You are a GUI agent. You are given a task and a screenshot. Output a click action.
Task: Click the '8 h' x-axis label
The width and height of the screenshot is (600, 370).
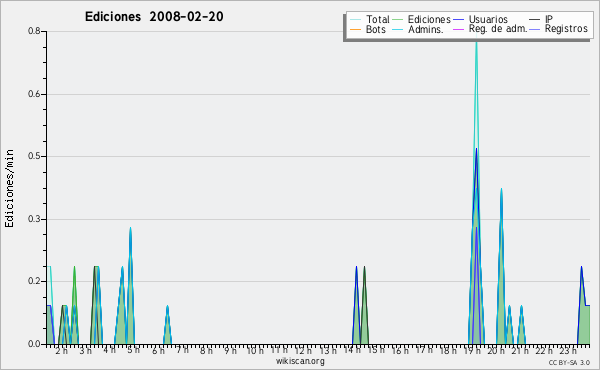[x=206, y=350]
